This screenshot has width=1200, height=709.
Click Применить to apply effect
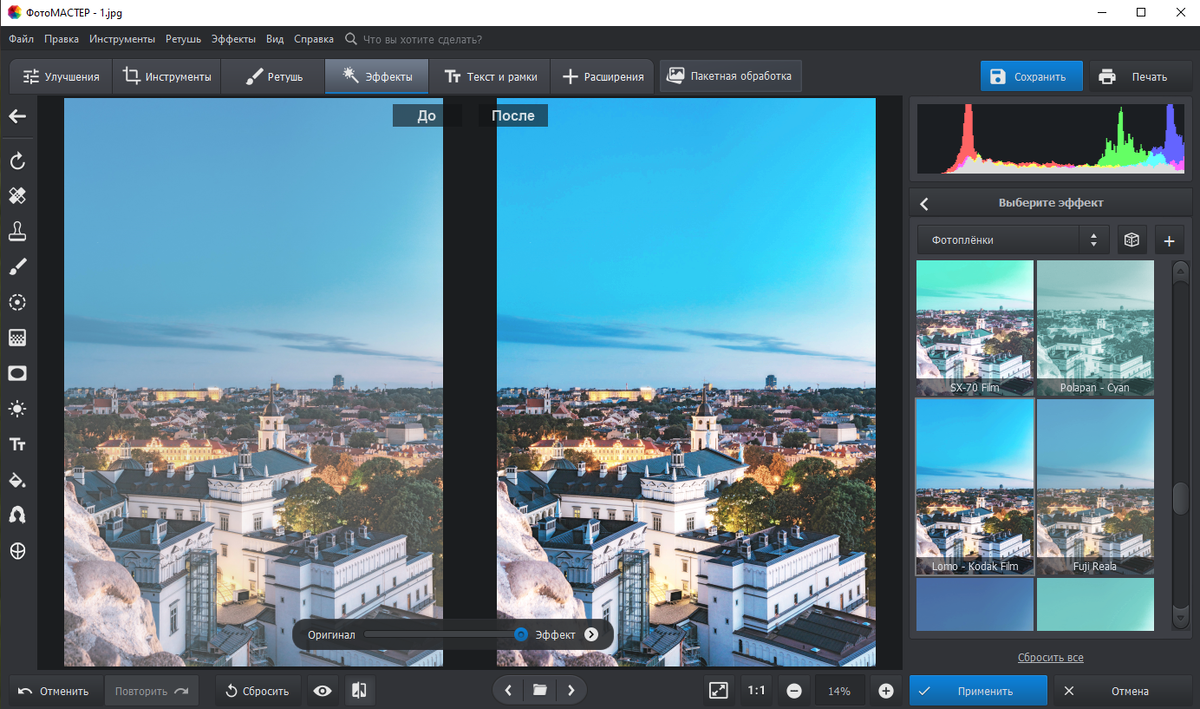point(978,691)
